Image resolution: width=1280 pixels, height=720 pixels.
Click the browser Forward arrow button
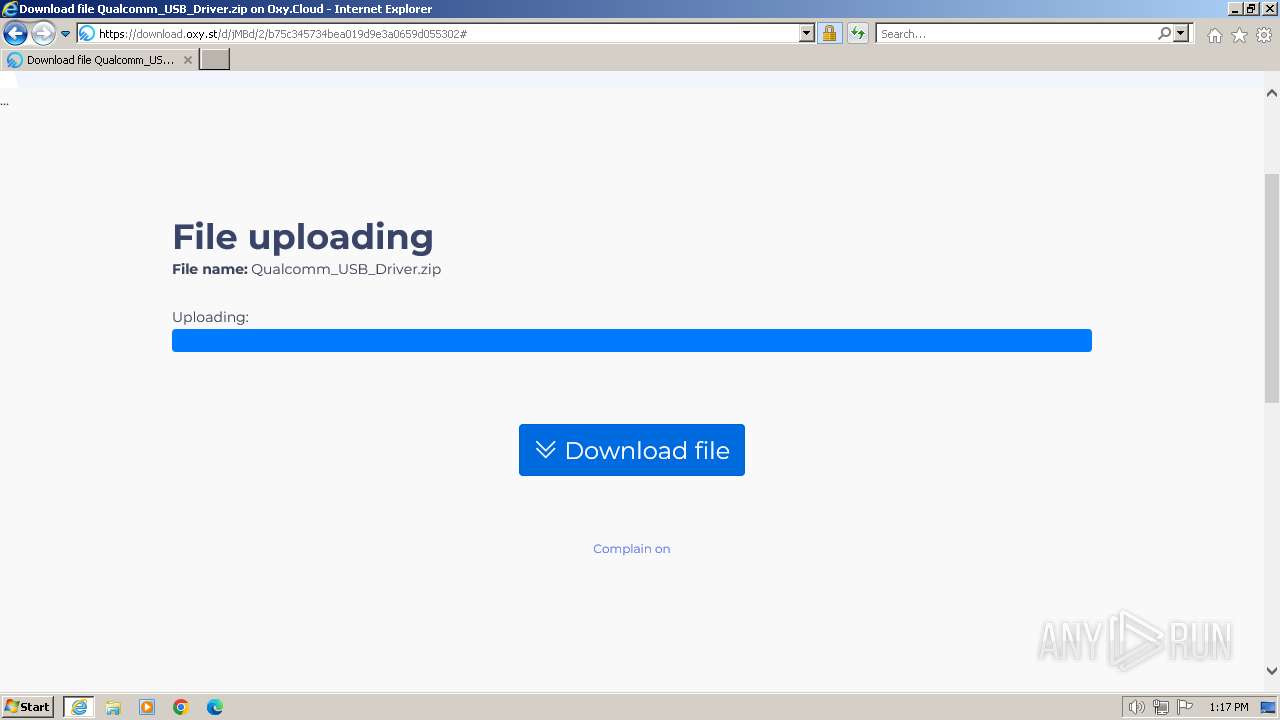coord(43,34)
